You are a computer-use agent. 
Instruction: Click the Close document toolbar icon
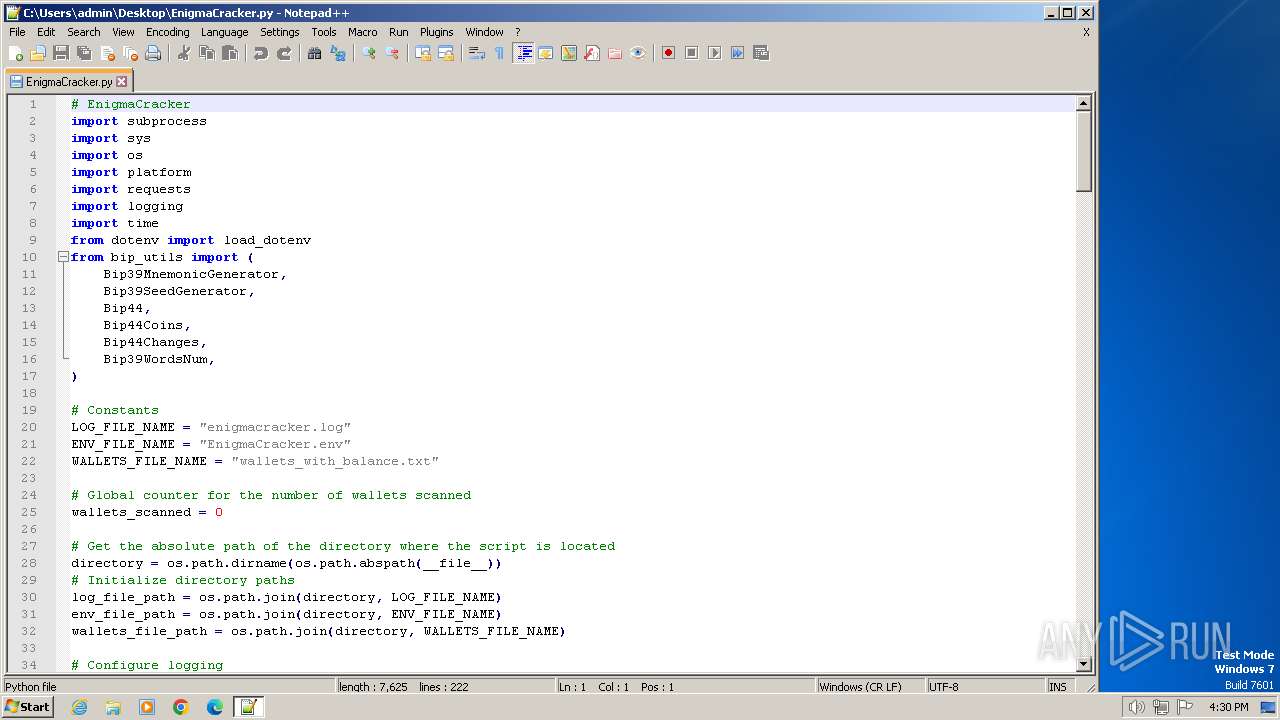point(107,53)
